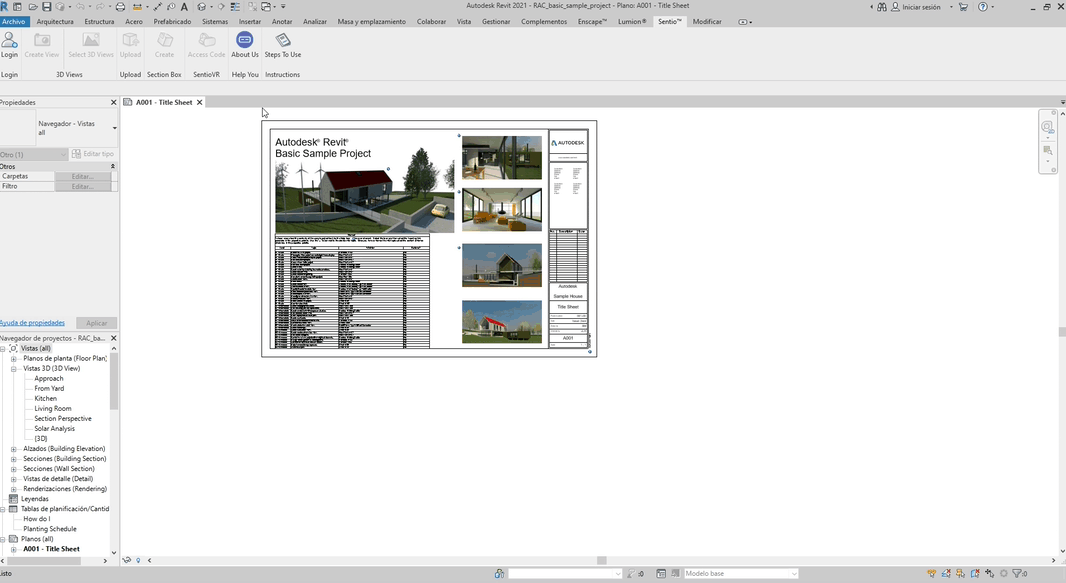Switch to the Modificar ribbon tab
Image resolution: width=1066 pixels, height=583 pixels.
[707, 22]
